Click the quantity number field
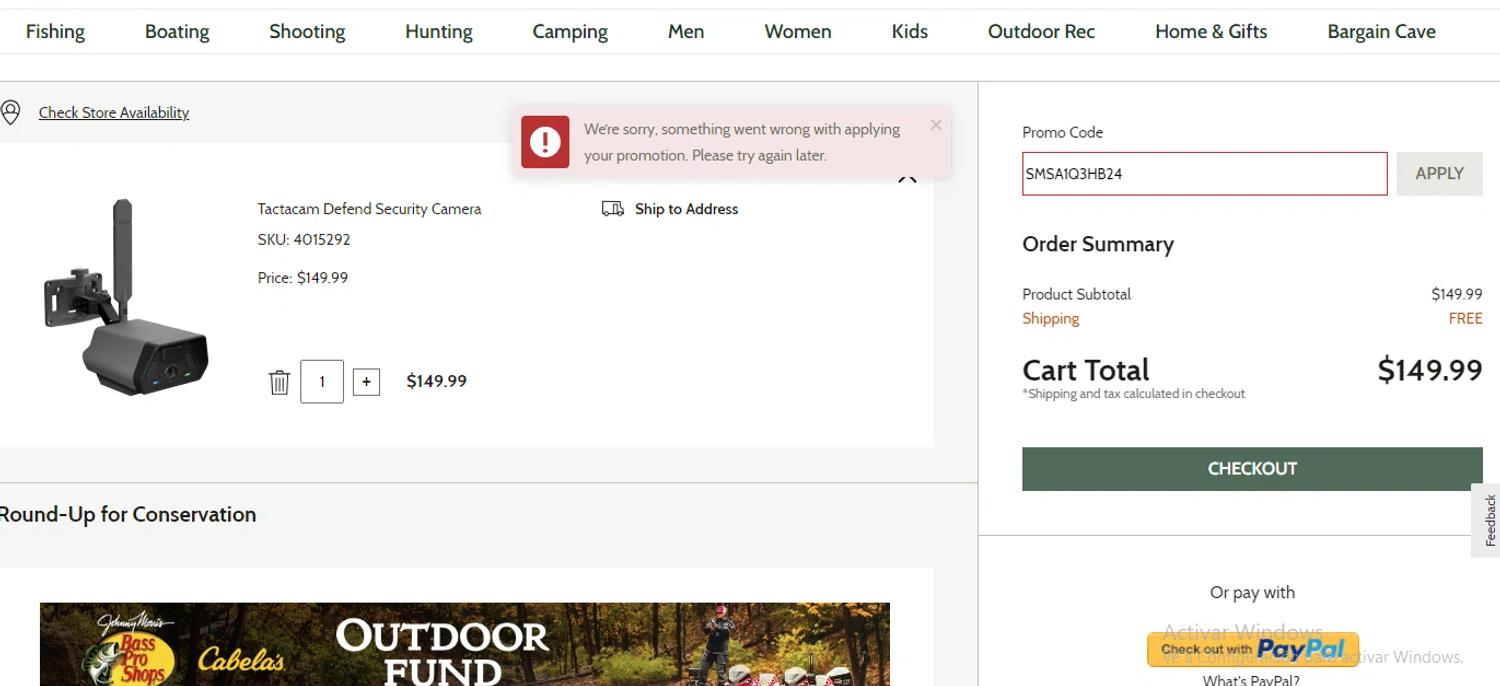Screen dimensions: 1500x686 pos(322,382)
